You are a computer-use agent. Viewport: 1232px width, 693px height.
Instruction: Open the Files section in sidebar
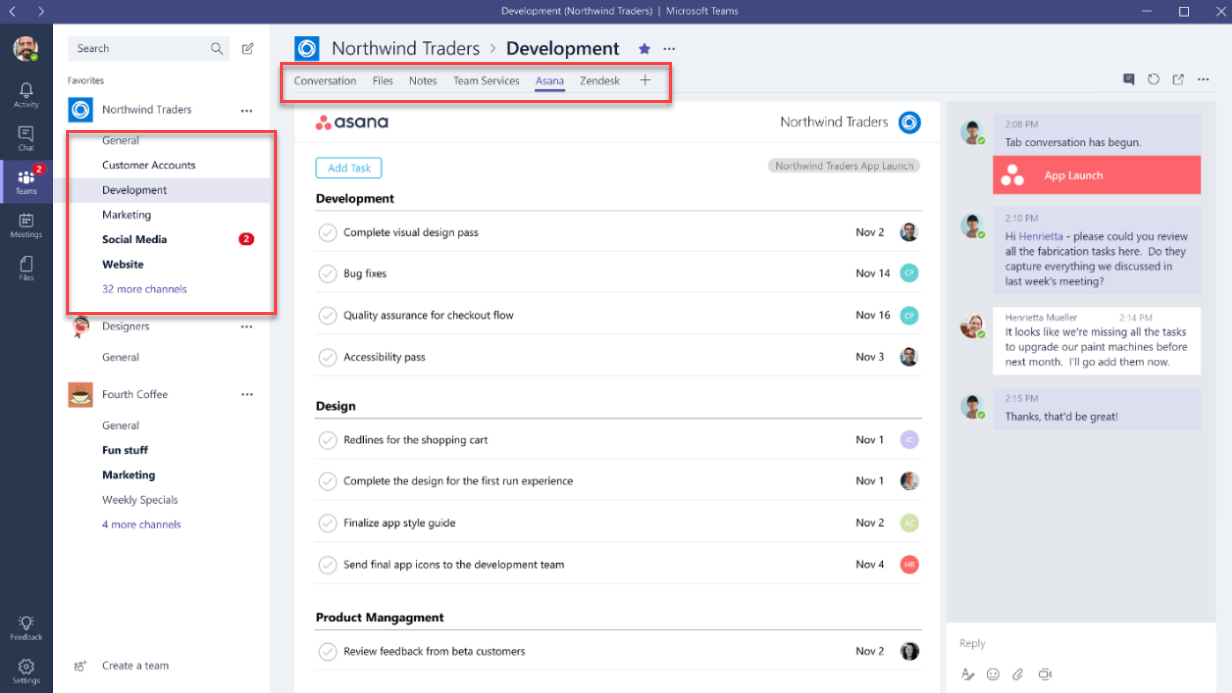[x=26, y=268]
